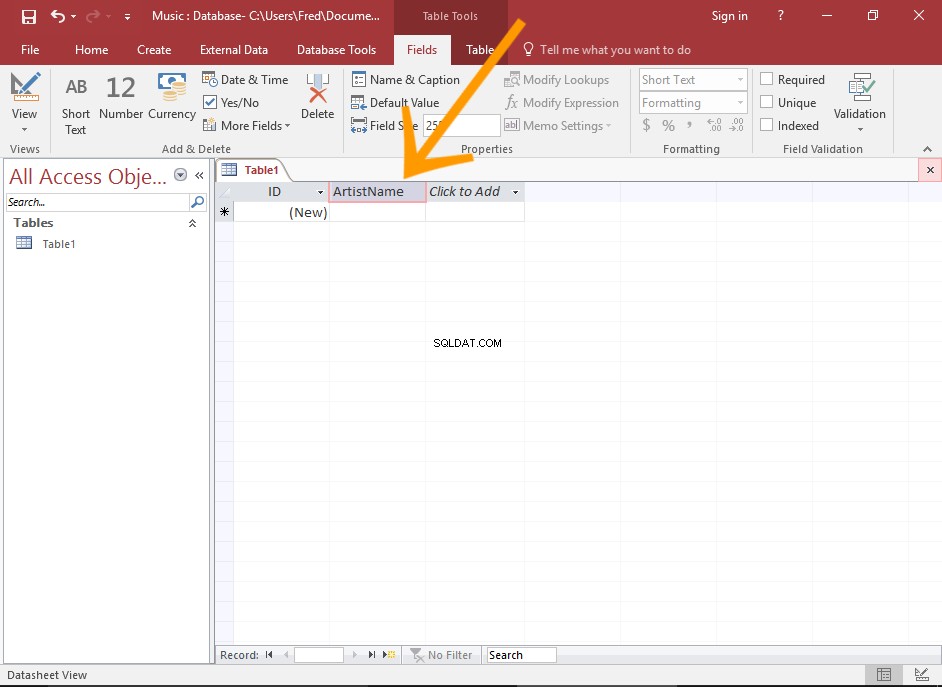Click the ArtistName column header
Screen dimensions: 942x687
coord(377,192)
